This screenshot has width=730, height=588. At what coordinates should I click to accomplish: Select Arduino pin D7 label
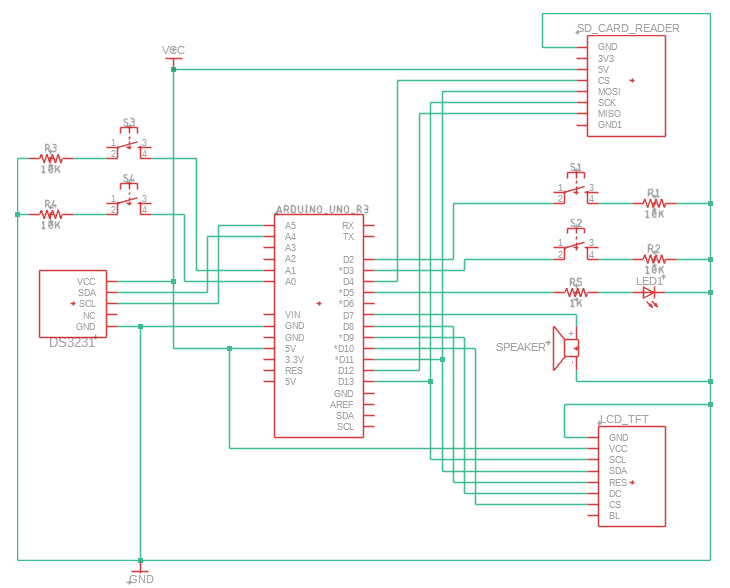coord(348,315)
